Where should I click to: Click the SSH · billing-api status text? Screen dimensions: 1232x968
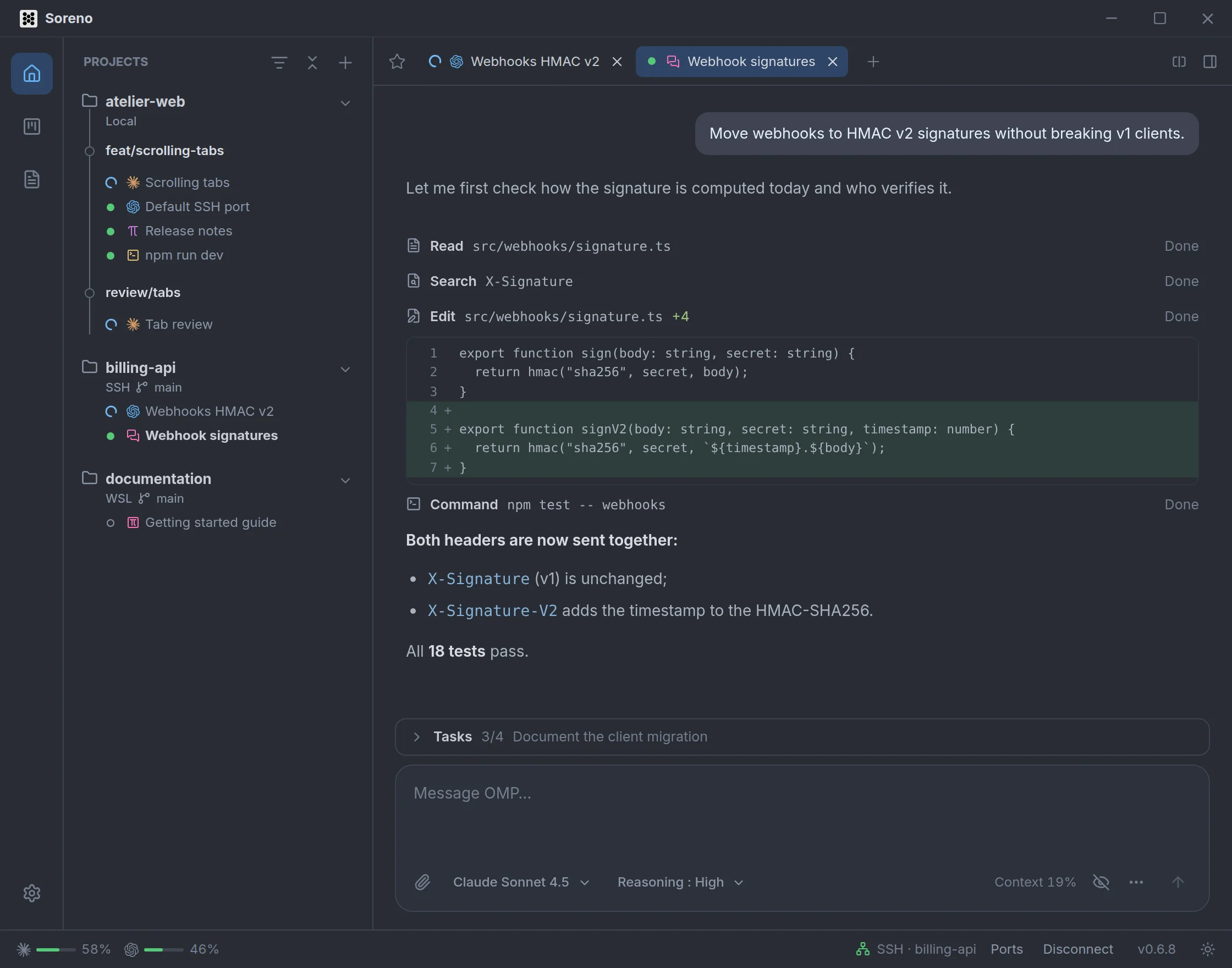point(926,949)
